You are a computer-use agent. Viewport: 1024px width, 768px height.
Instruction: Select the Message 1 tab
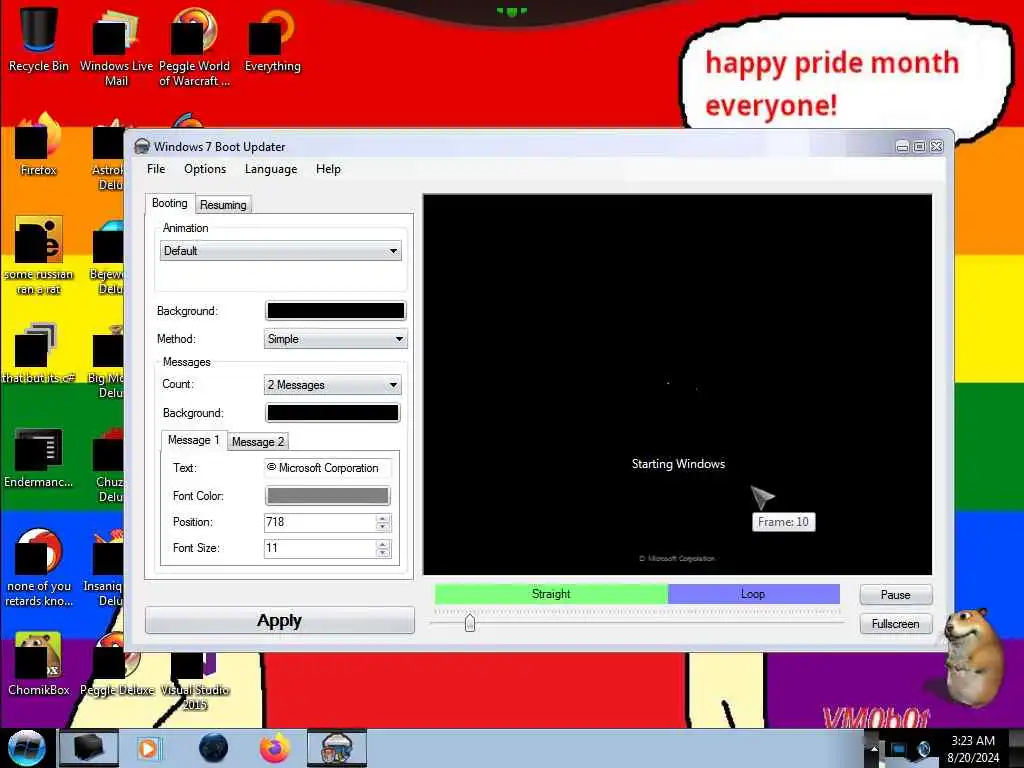click(x=193, y=440)
